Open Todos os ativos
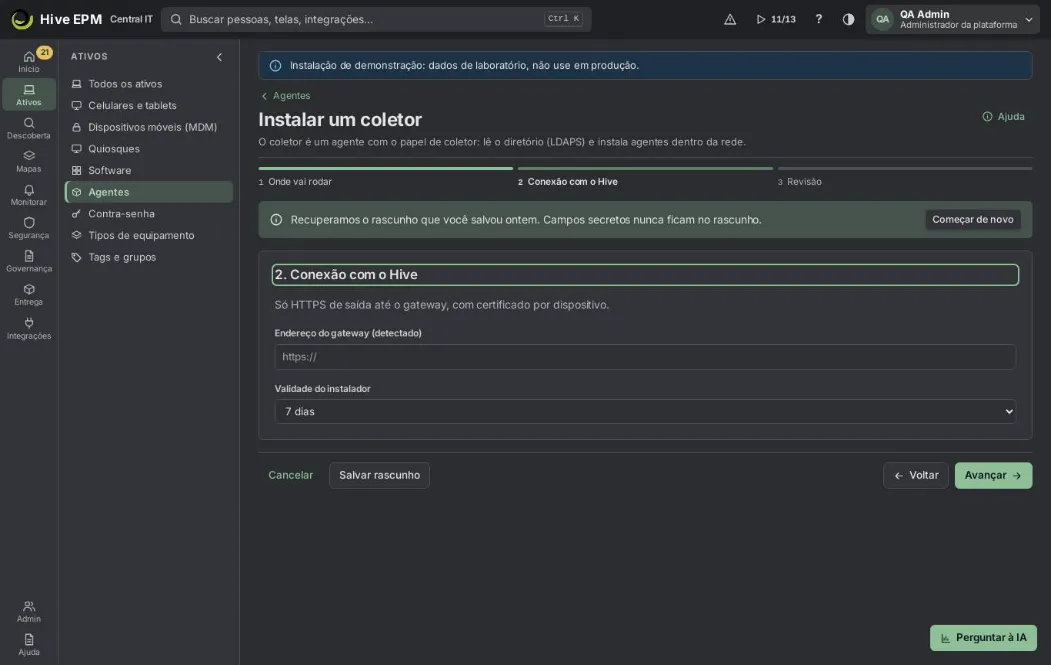1051x665 pixels. pos(149,84)
